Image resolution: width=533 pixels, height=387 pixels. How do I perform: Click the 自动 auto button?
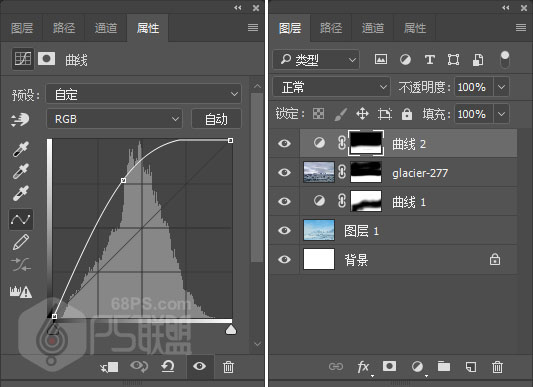coord(216,119)
